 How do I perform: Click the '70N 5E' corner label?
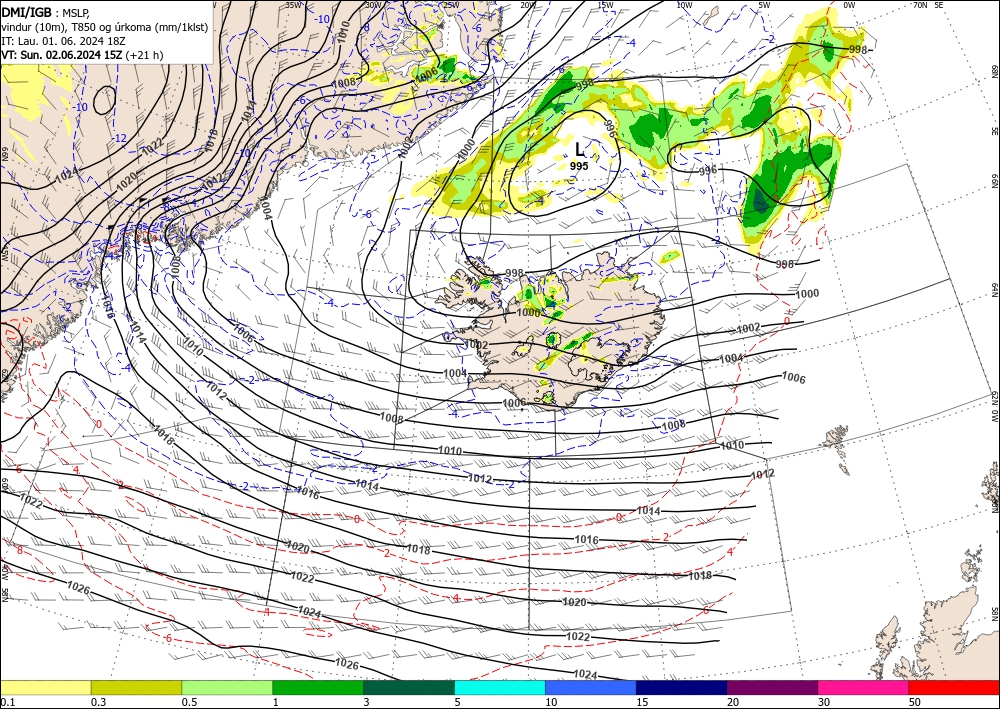[928, 5]
